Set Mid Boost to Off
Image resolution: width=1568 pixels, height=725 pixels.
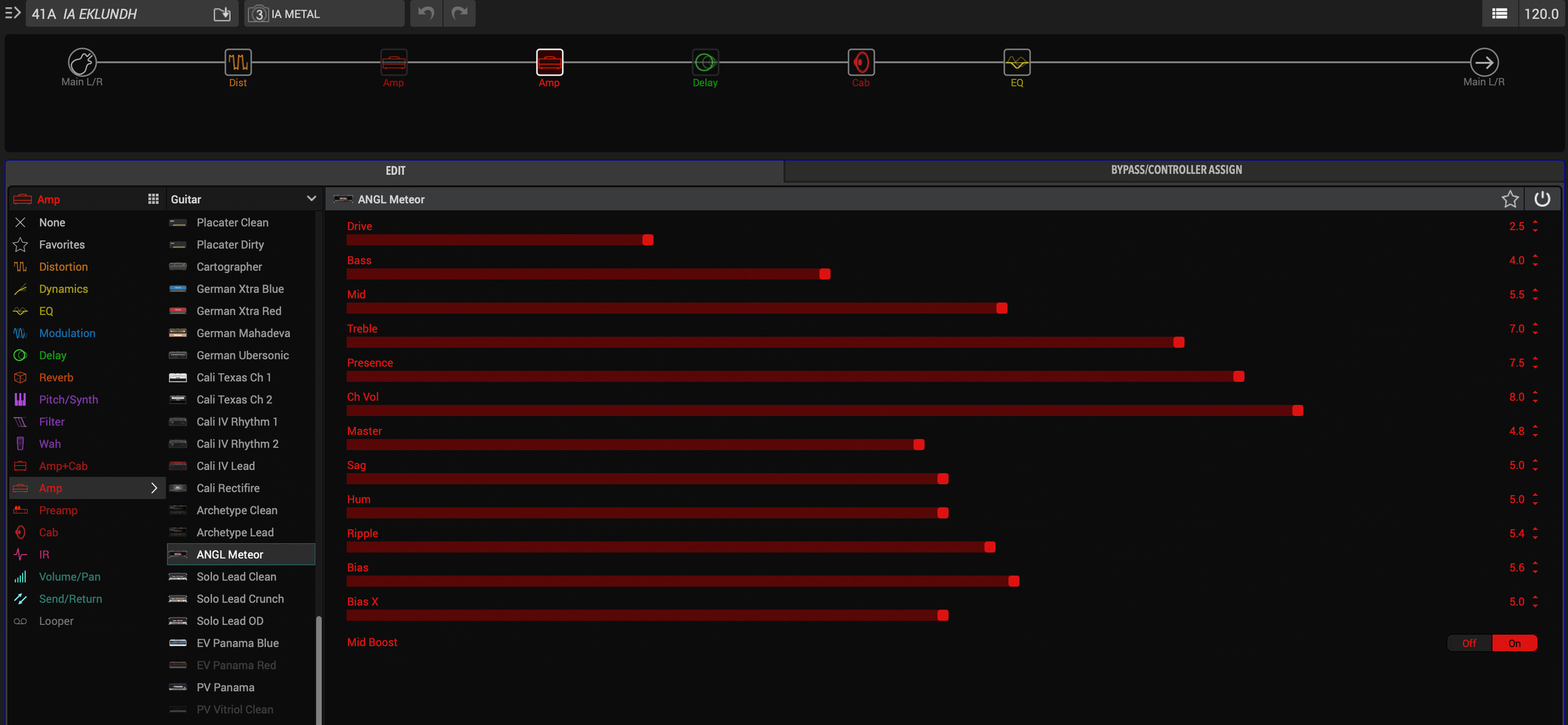coord(1469,643)
